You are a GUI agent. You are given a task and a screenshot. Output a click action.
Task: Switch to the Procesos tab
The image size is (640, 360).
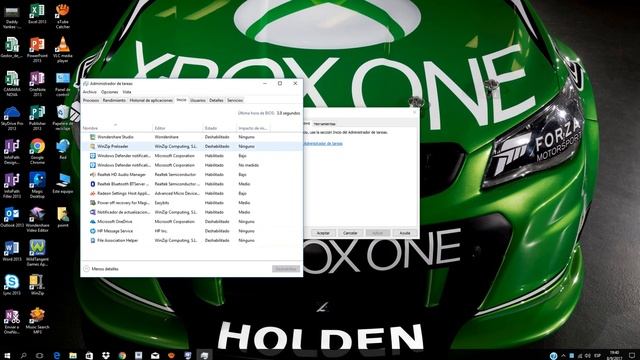(x=91, y=100)
